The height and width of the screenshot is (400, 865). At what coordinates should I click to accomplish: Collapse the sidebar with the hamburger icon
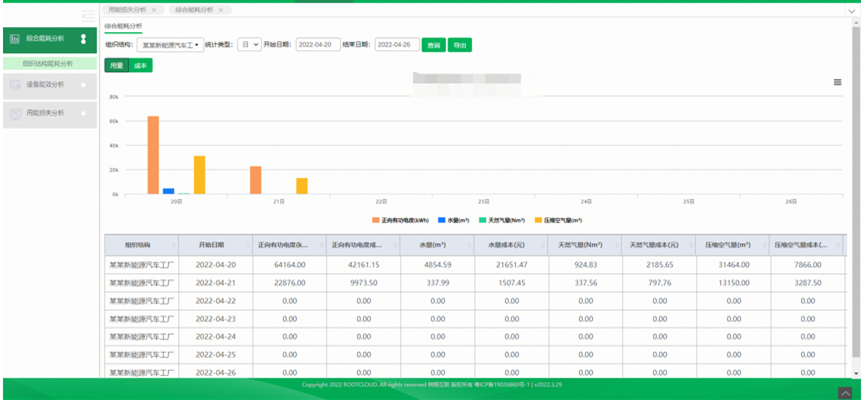(x=88, y=17)
